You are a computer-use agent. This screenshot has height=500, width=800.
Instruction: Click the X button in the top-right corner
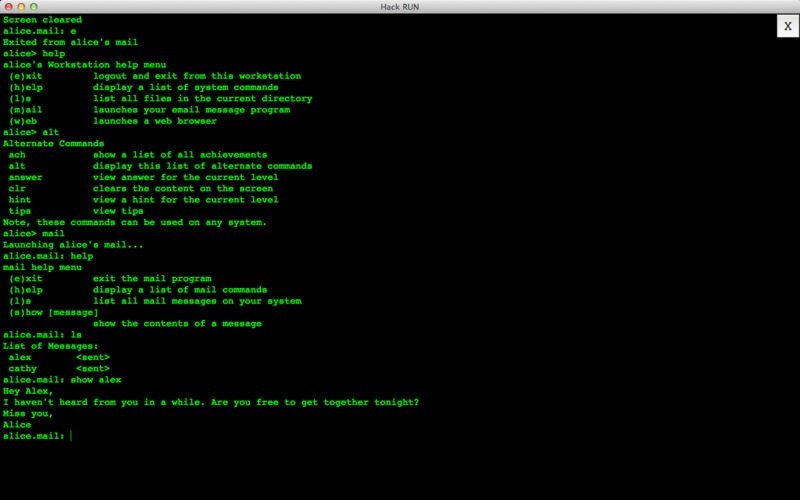787,27
